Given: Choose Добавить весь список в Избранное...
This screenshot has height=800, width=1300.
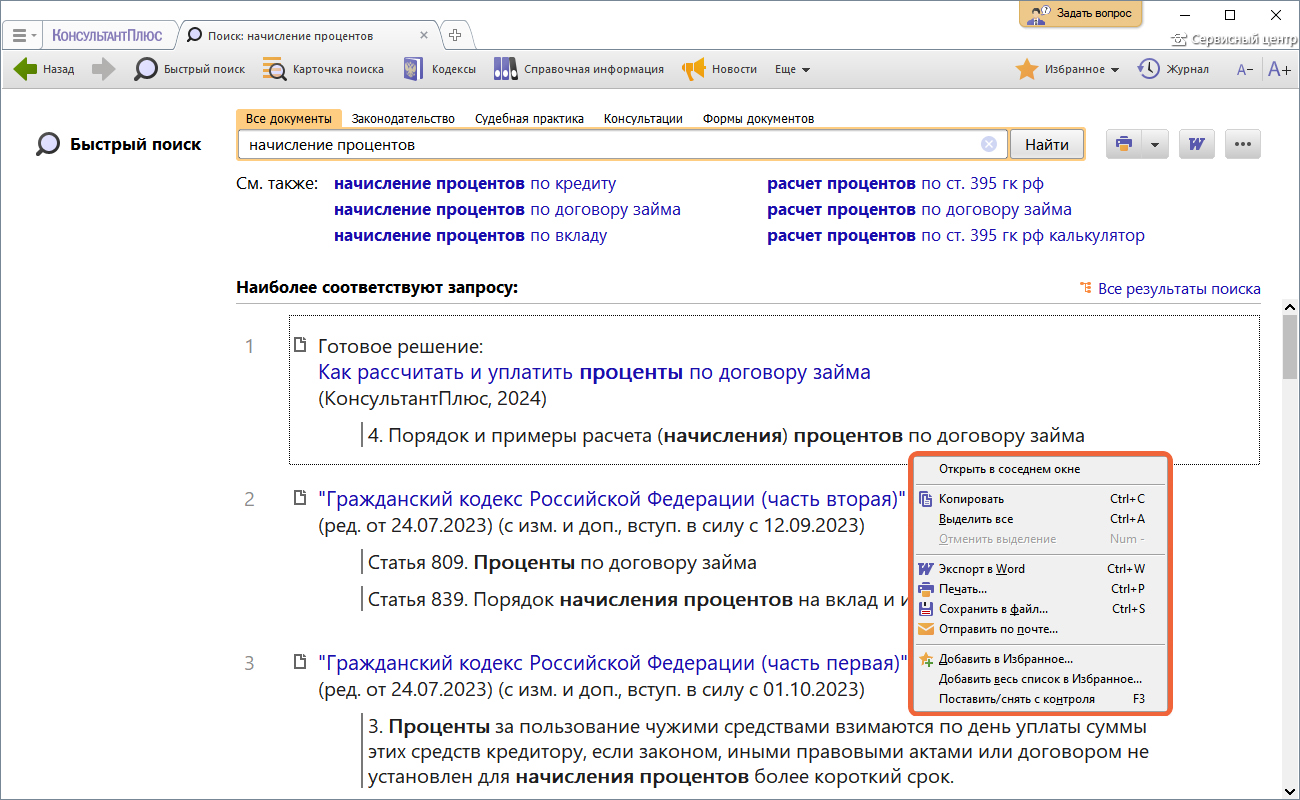Looking at the screenshot, I should (1040, 679).
